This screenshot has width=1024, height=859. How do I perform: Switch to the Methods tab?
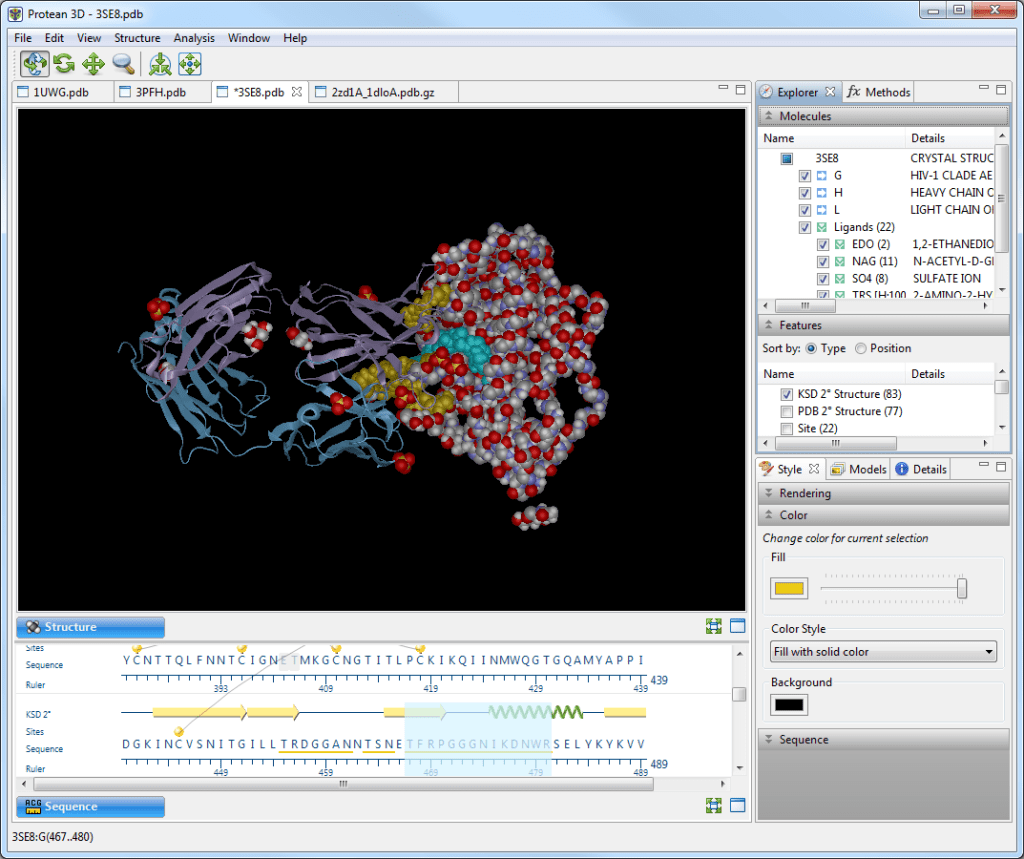(x=879, y=92)
